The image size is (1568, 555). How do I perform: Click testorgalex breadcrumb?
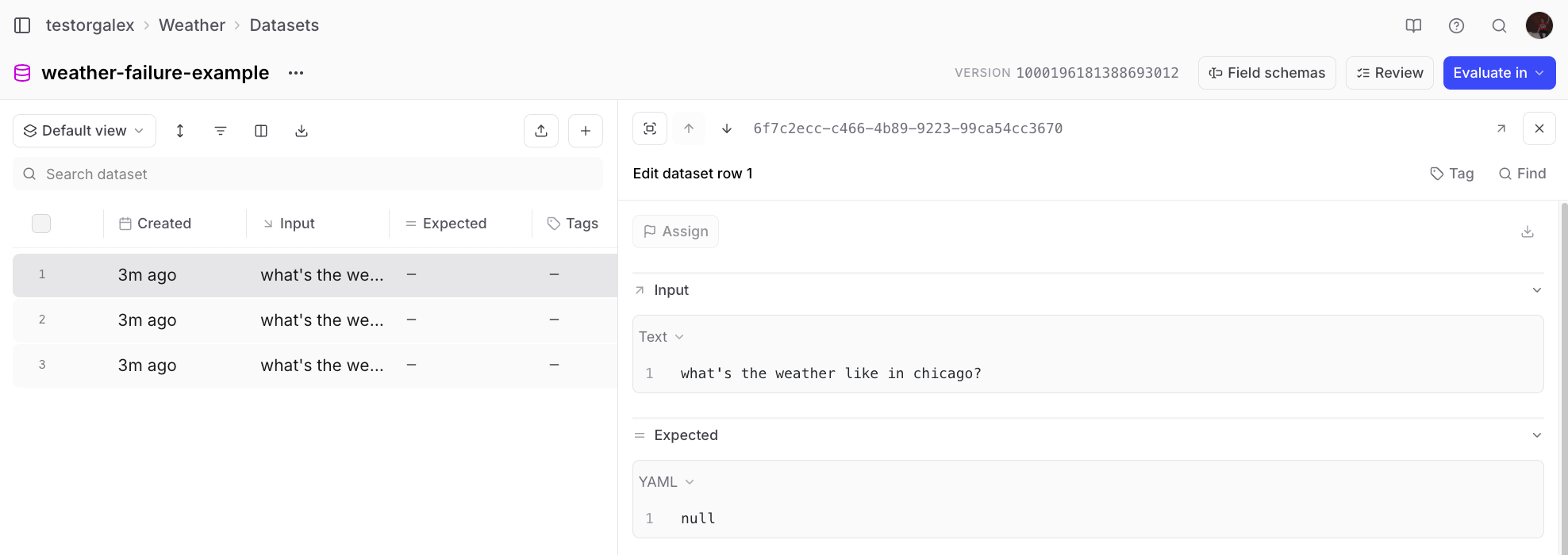pyautogui.click(x=90, y=25)
